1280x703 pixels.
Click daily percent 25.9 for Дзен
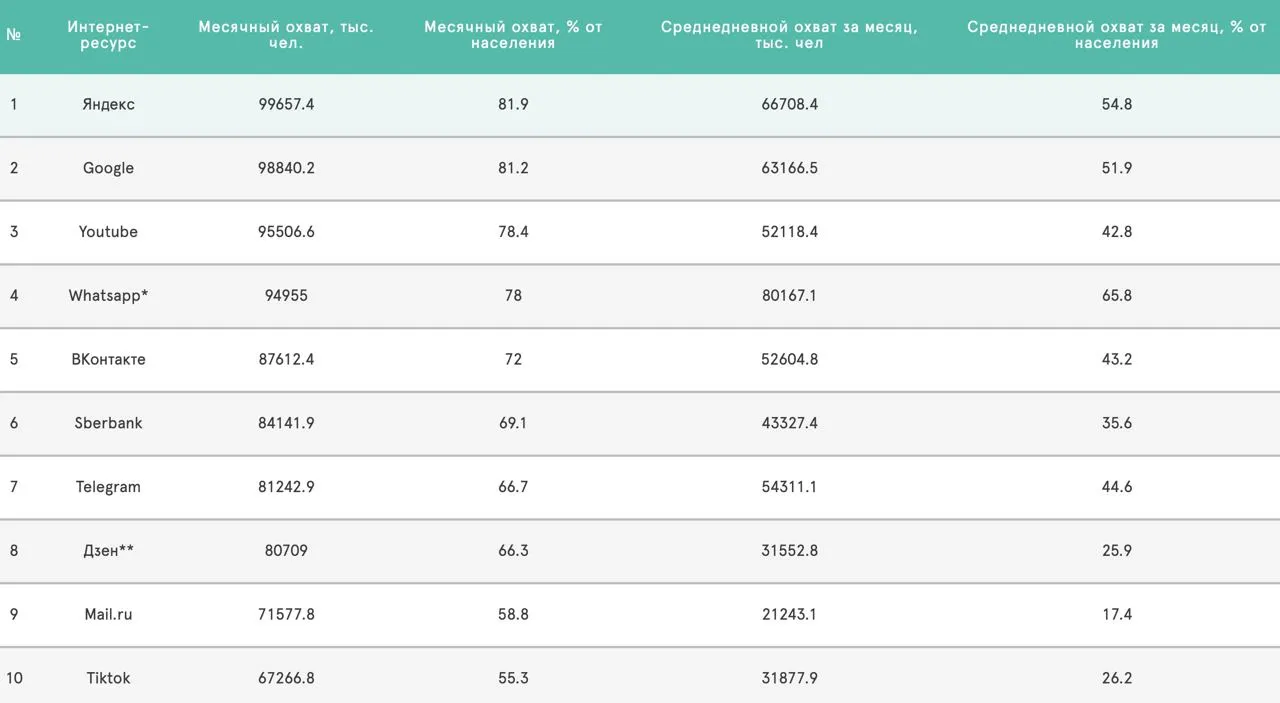click(x=1117, y=551)
